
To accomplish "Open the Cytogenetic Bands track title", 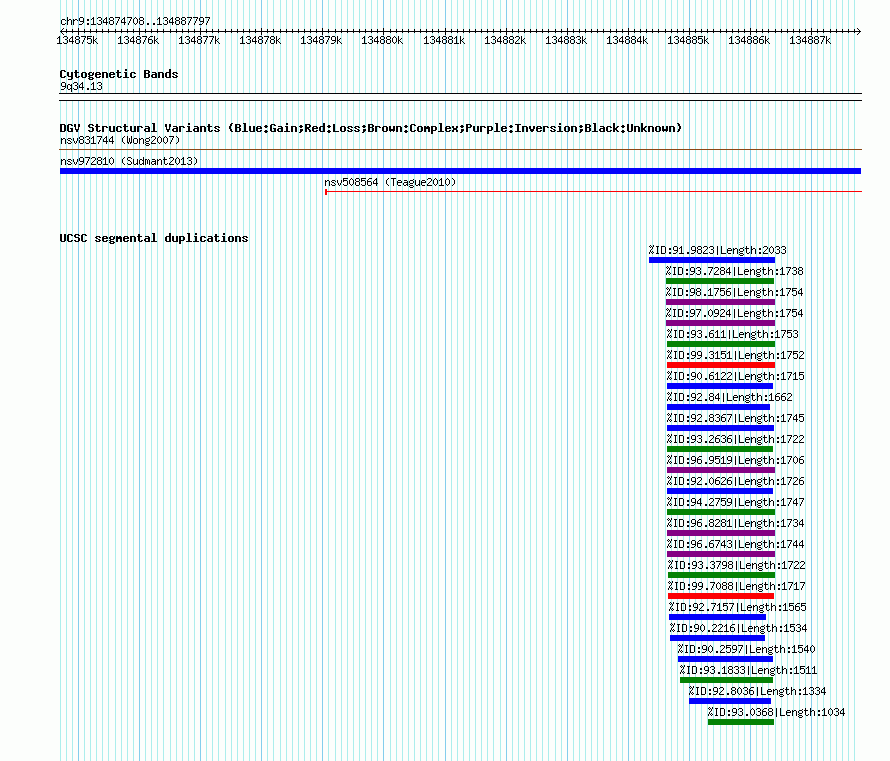I will tap(119, 74).
